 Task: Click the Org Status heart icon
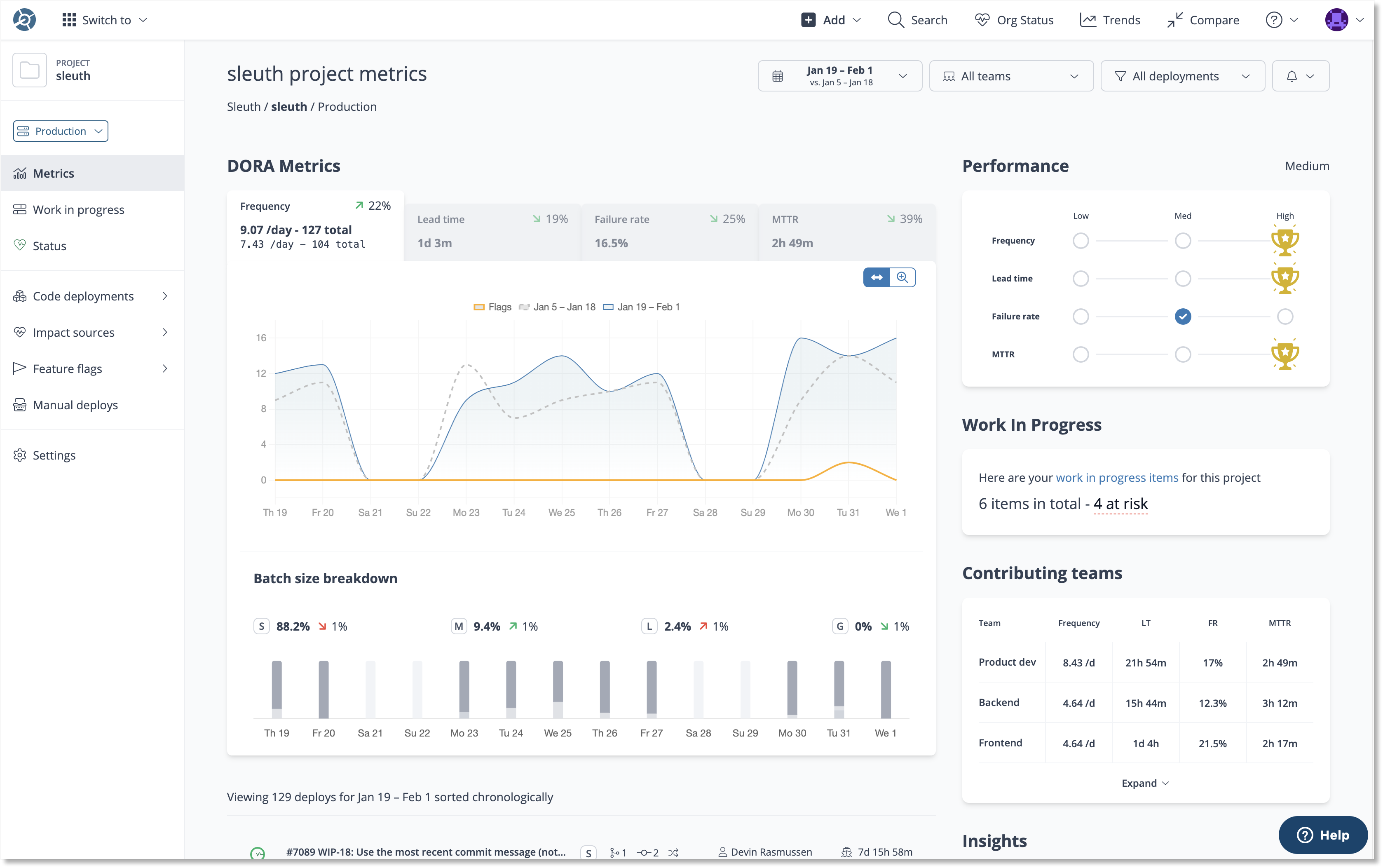(982, 20)
